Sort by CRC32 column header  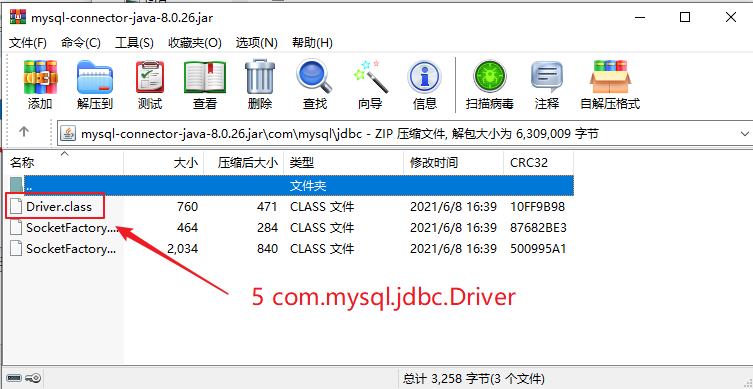click(x=538, y=163)
